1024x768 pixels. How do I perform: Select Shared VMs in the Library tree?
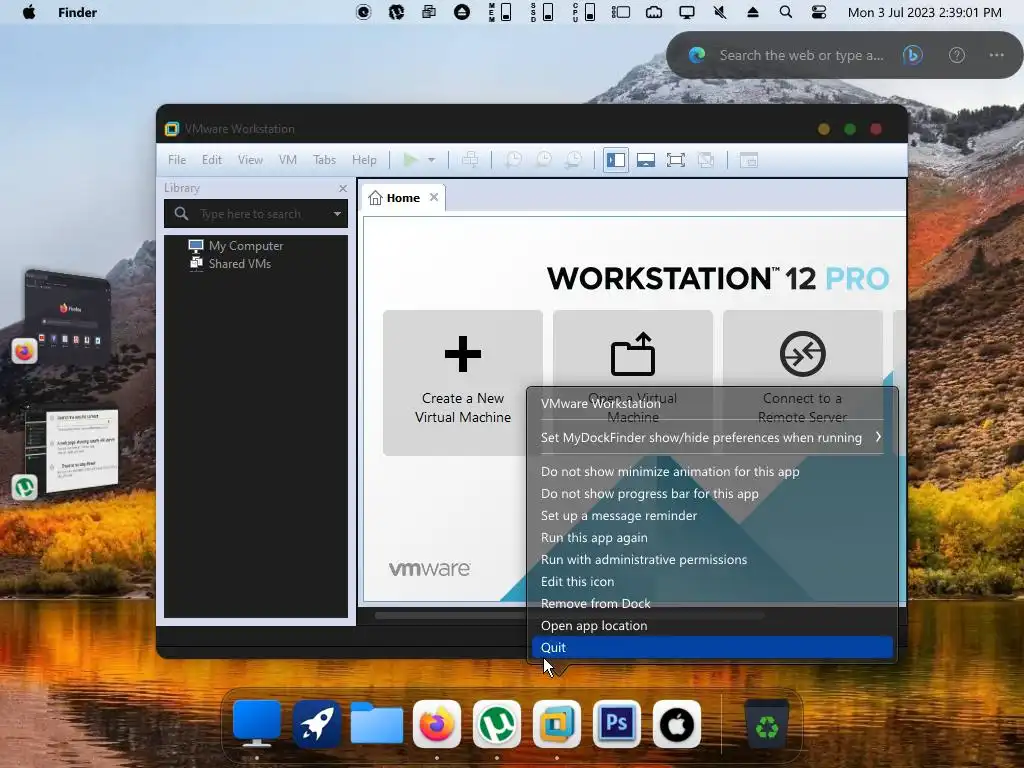(x=230, y=264)
